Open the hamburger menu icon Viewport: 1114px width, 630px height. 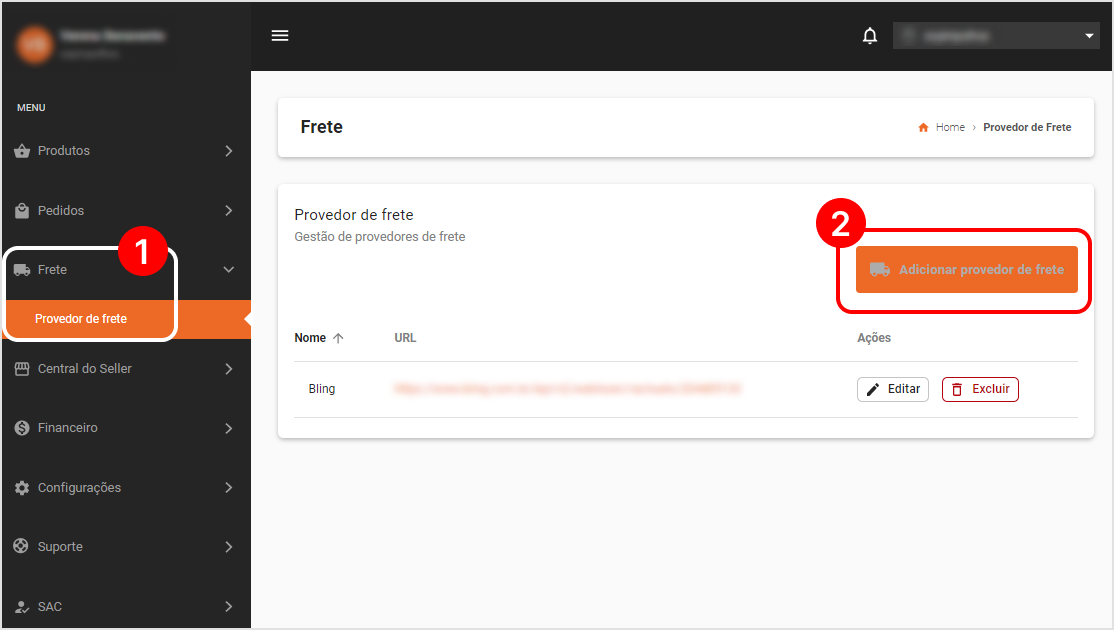(x=280, y=36)
